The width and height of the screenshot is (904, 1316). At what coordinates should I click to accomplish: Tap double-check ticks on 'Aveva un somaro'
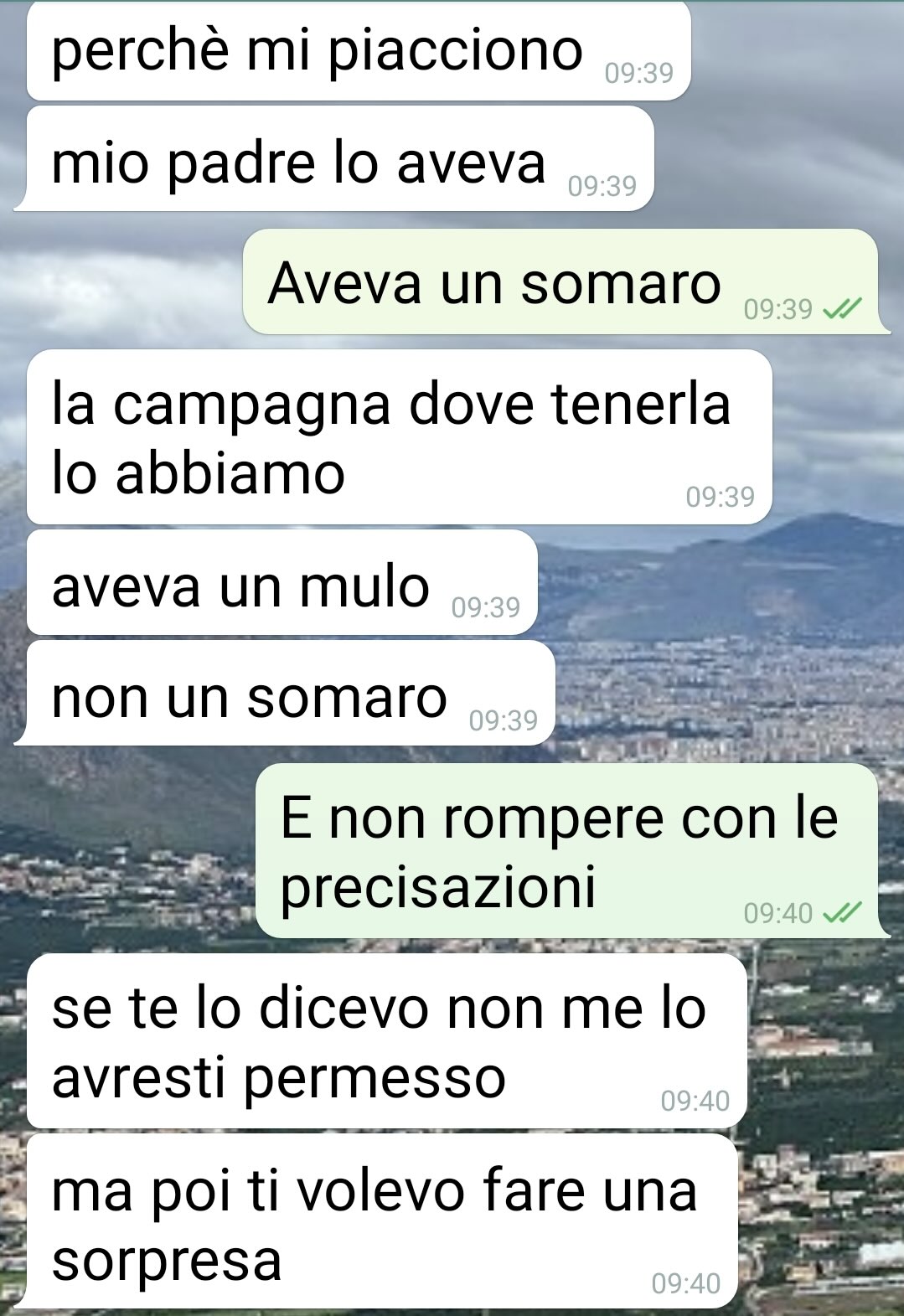841,310
